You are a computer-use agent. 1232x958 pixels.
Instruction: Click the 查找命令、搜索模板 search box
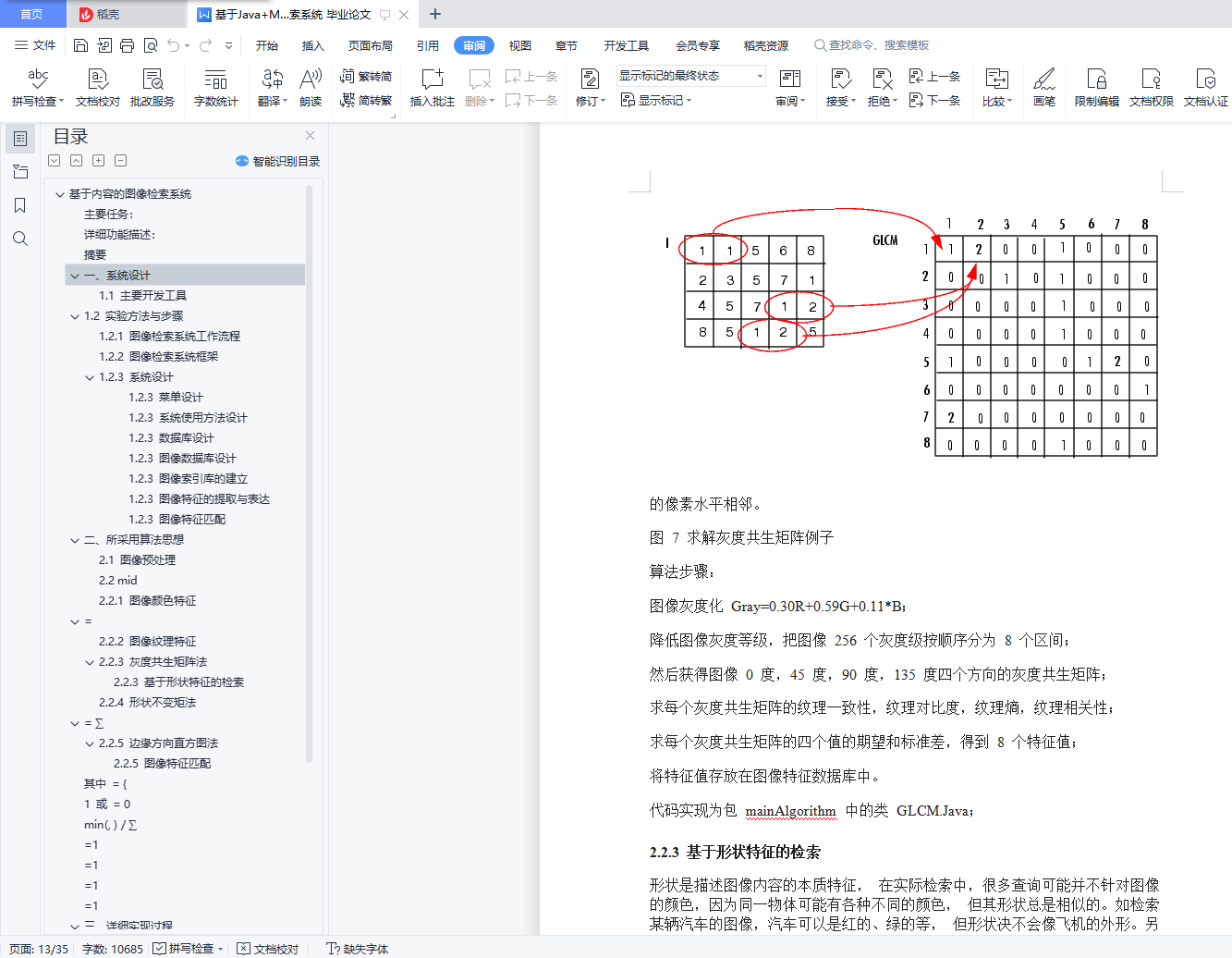click(x=872, y=45)
